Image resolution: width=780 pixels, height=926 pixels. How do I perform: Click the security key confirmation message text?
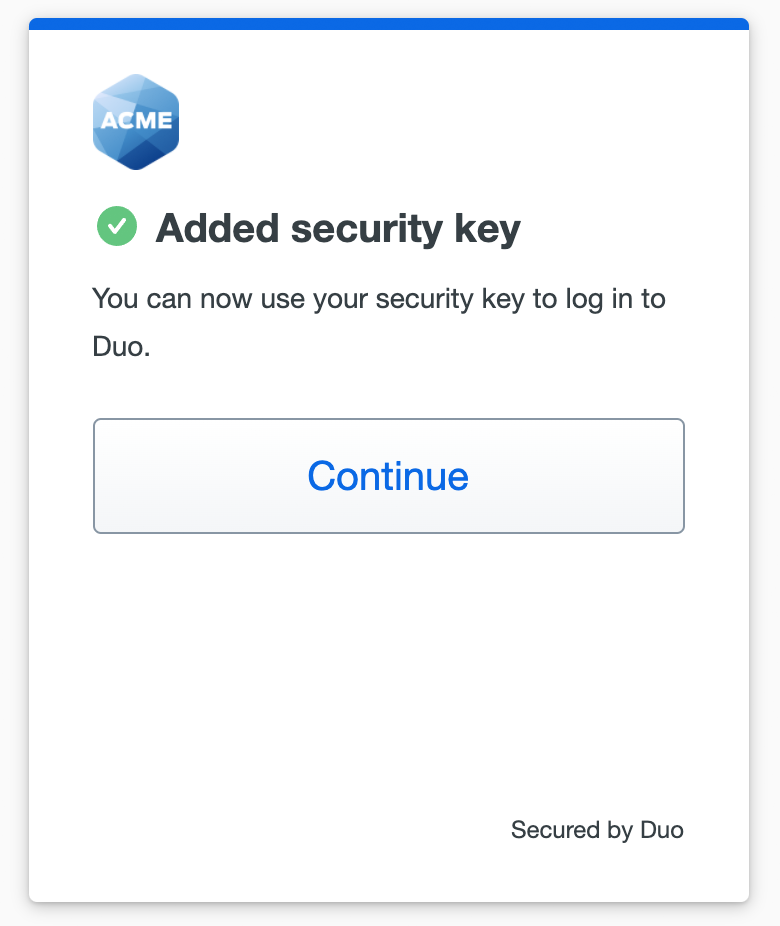(x=378, y=324)
